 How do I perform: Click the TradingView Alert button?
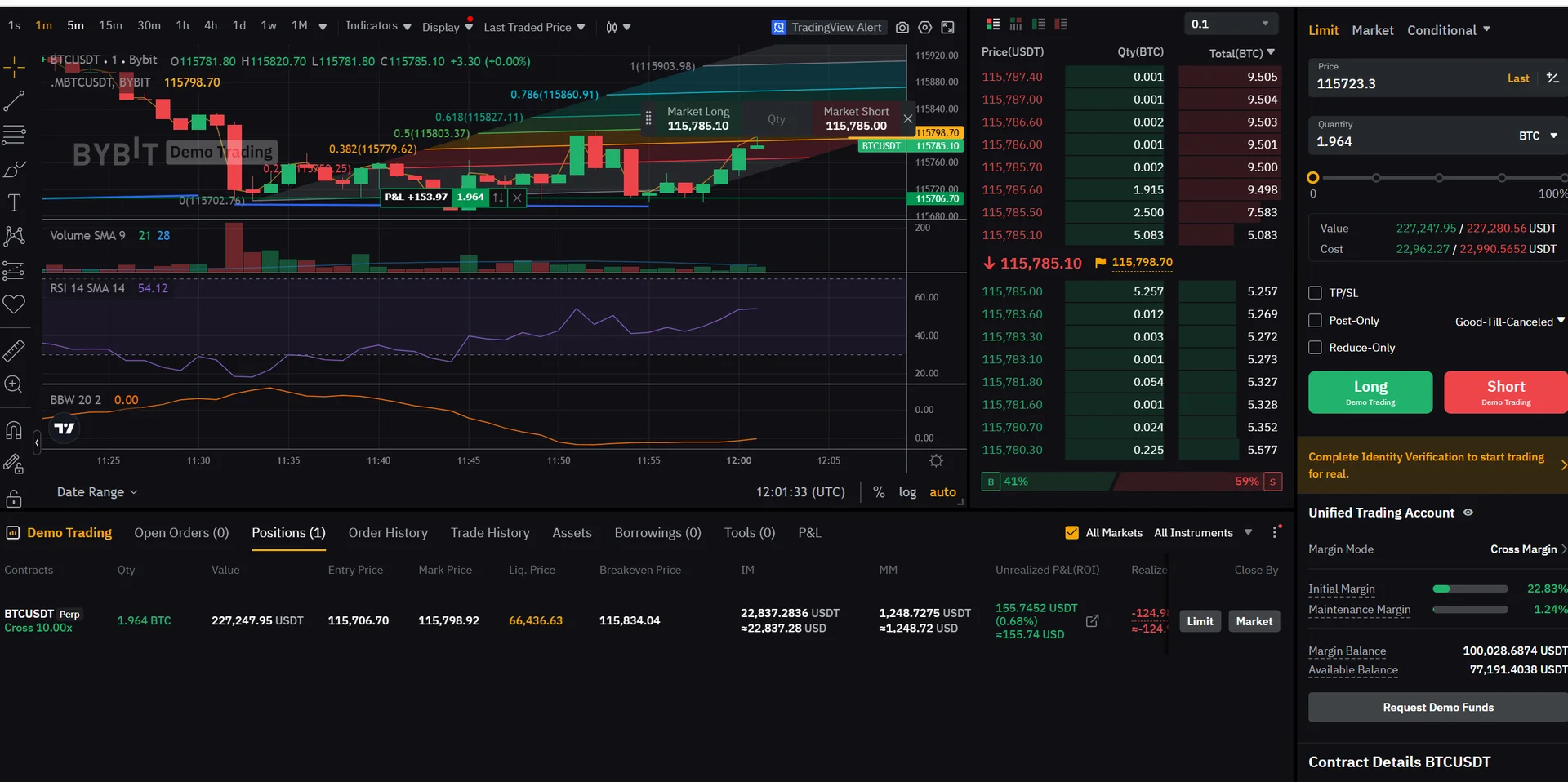pos(827,28)
